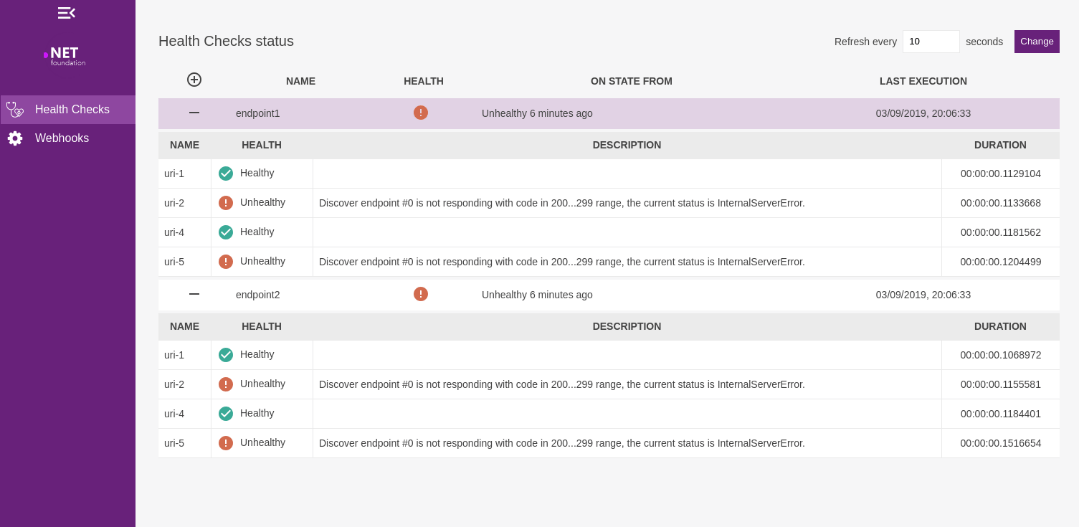Click the Webhooks gear icon
The width and height of the screenshot is (1079, 527).
pyautogui.click(x=15, y=138)
